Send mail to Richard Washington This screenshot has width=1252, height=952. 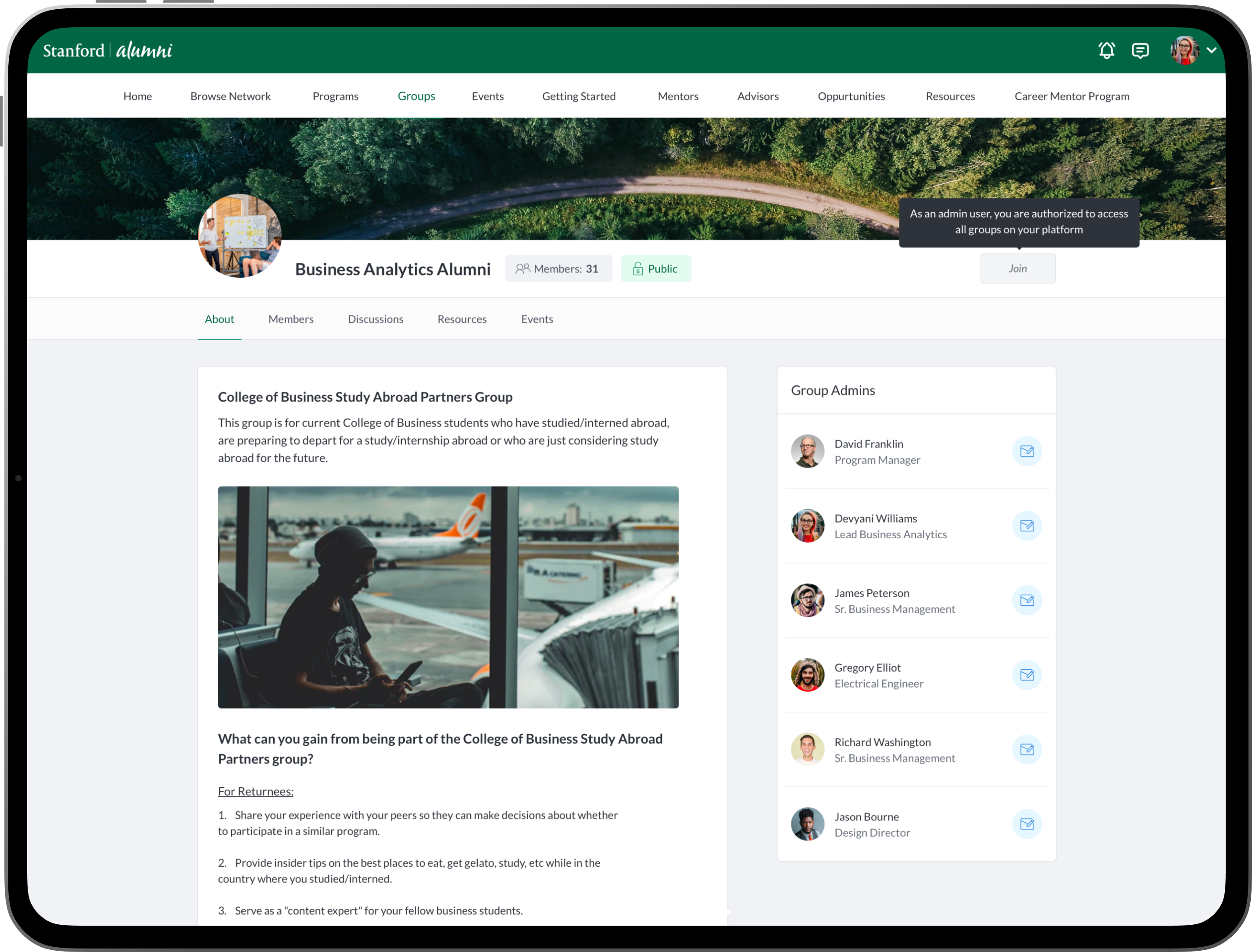tap(1027, 749)
